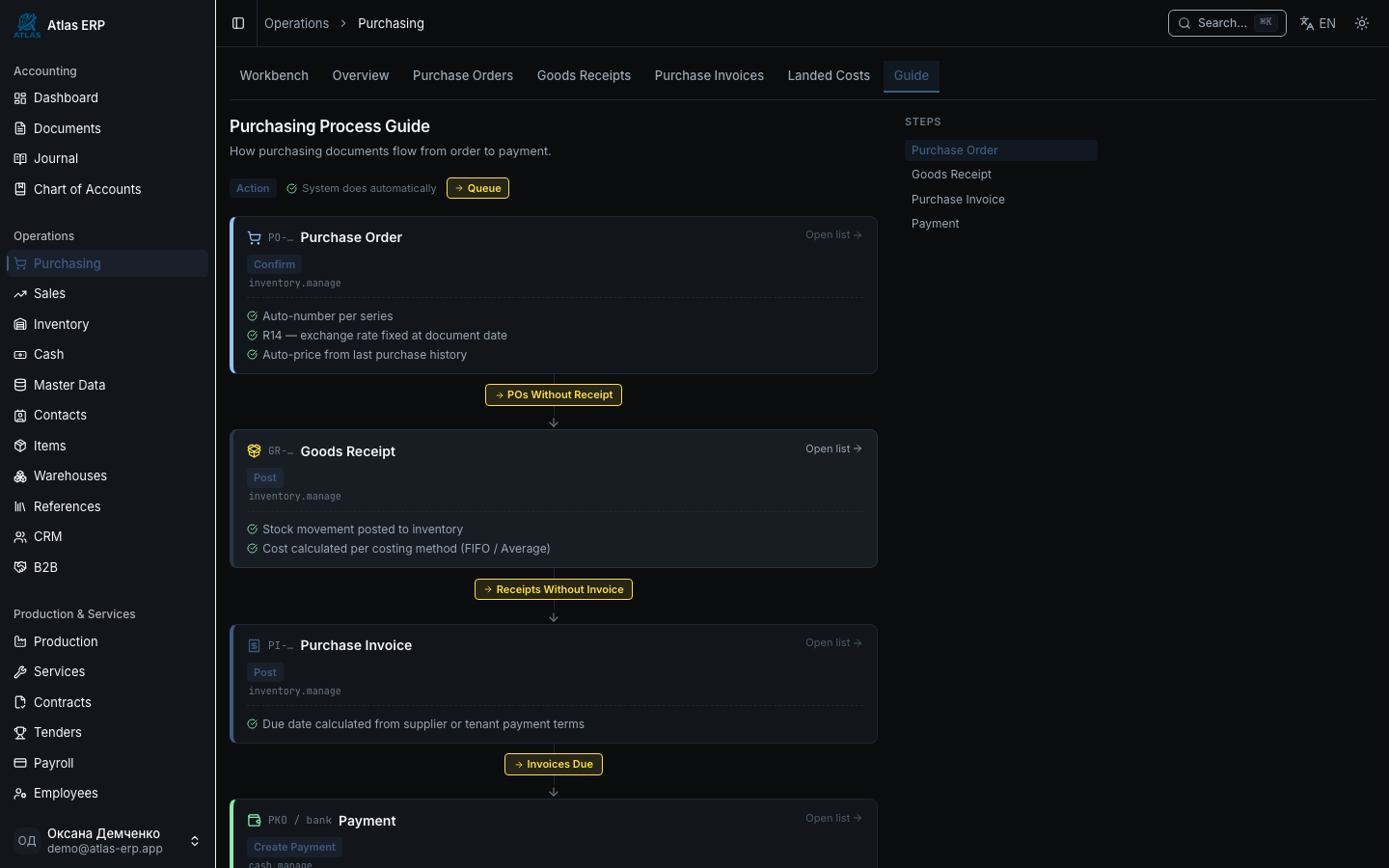Open Sales module in sidebar
1389x868 pixels.
point(107,293)
